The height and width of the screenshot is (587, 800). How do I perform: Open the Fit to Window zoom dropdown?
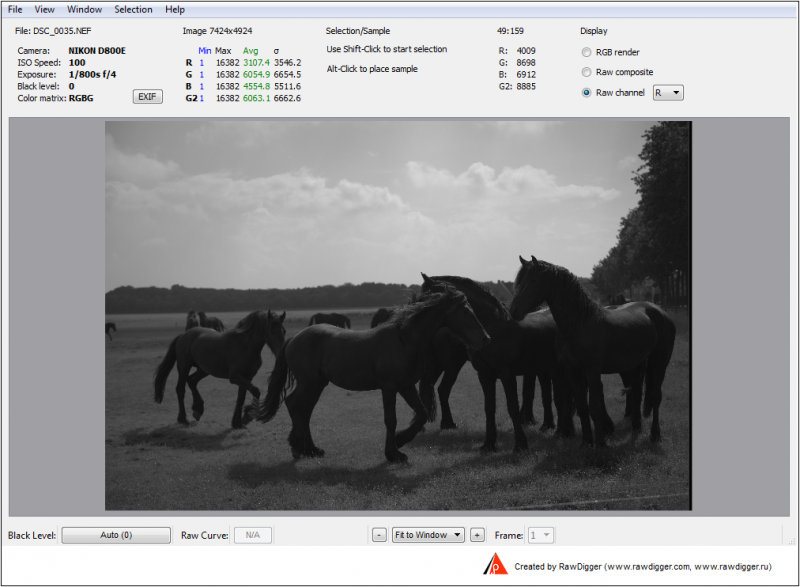point(428,535)
